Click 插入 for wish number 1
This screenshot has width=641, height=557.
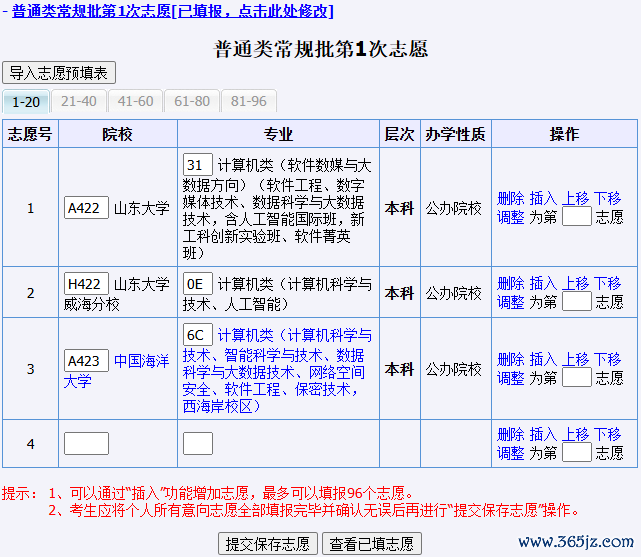(x=543, y=199)
